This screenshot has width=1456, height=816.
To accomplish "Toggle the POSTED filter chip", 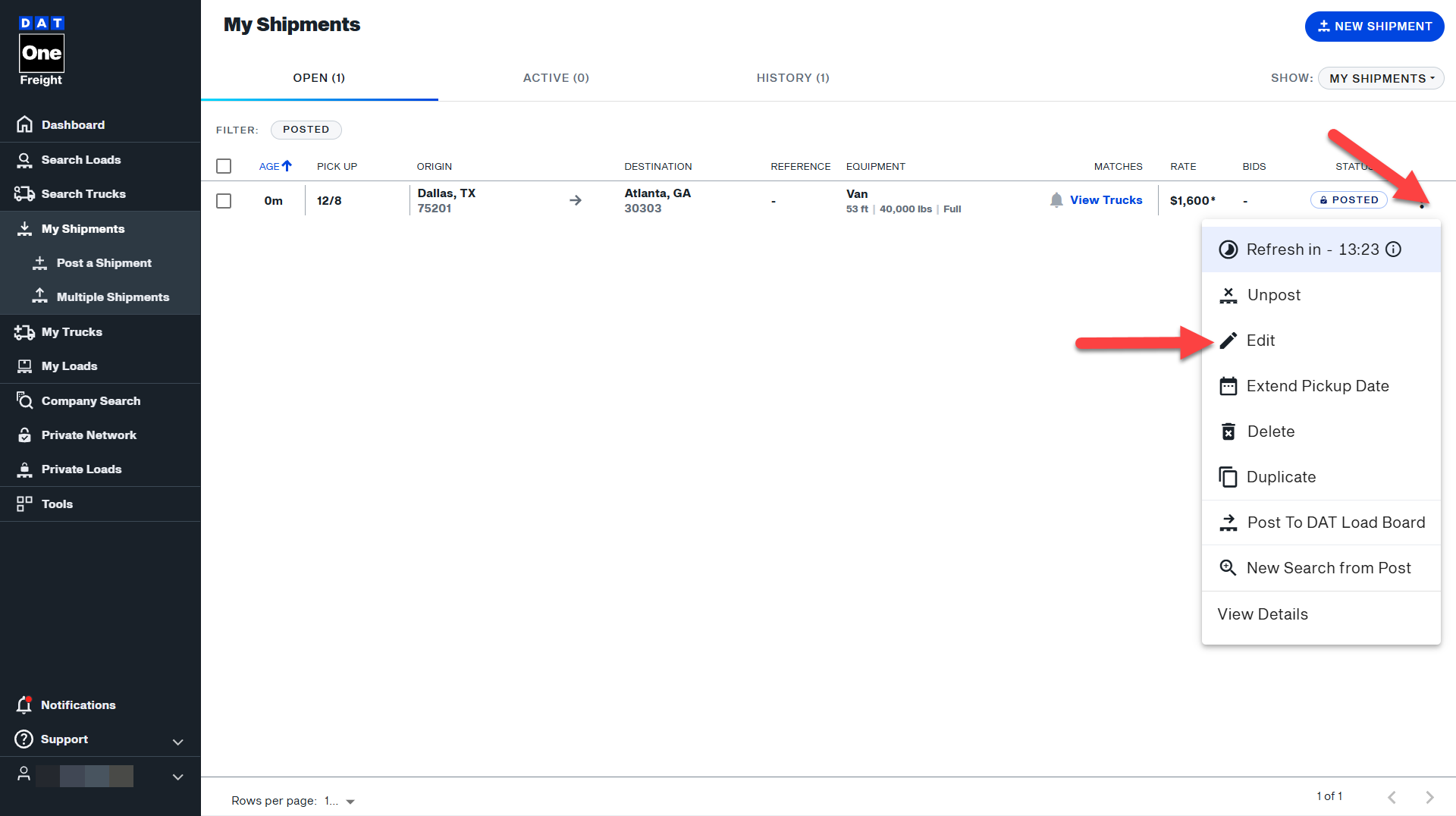I will click(306, 130).
